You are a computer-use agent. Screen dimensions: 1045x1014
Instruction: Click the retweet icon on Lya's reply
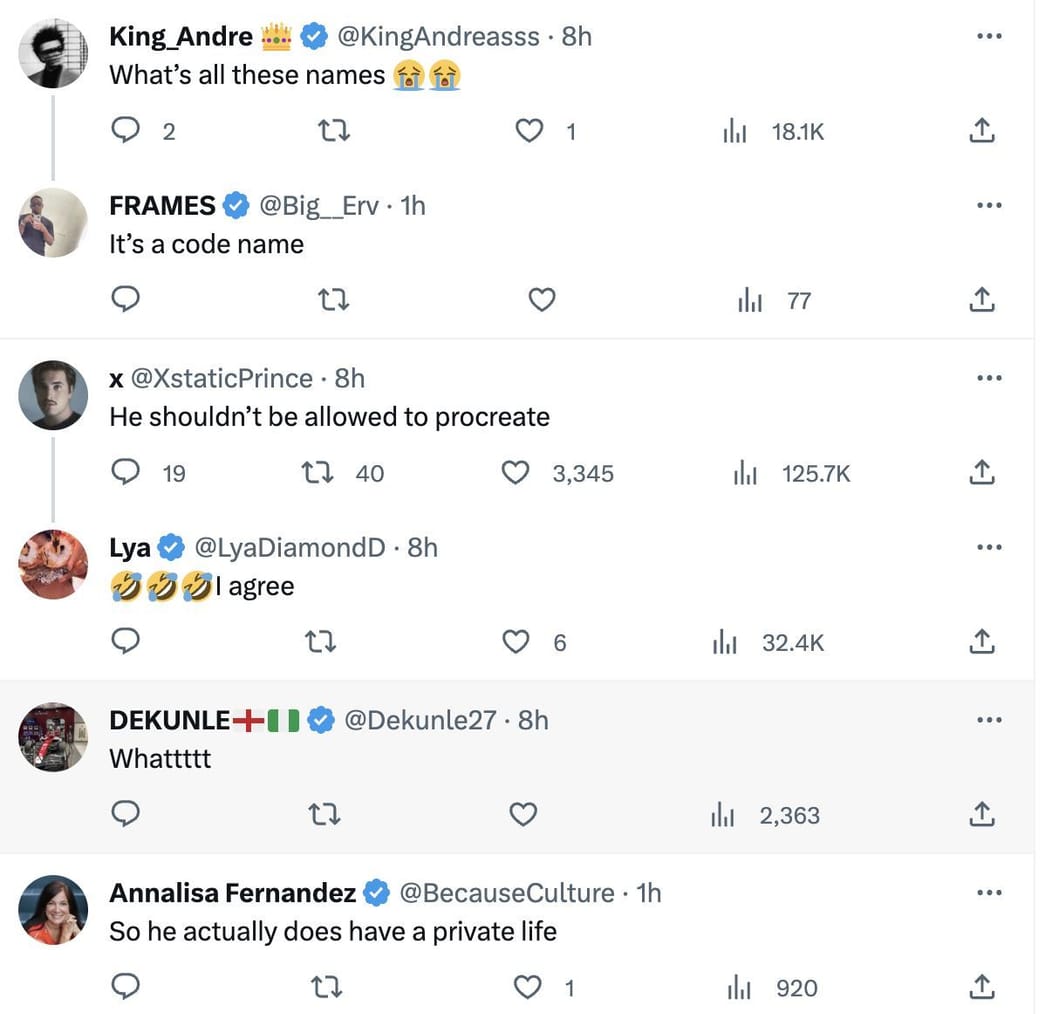[321, 642]
